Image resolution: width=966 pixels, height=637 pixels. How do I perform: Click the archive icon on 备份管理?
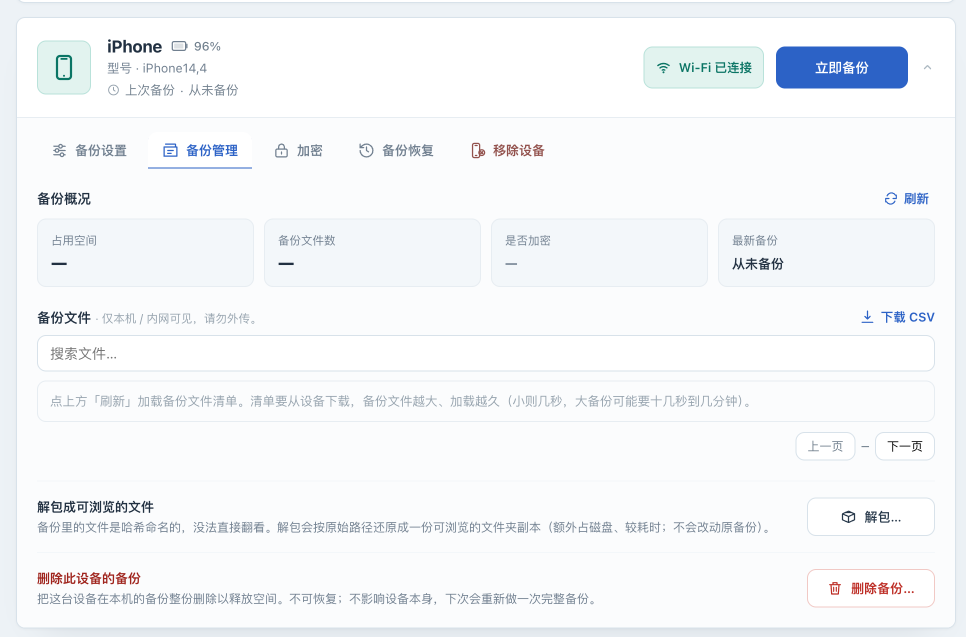pyautogui.click(x=170, y=150)
